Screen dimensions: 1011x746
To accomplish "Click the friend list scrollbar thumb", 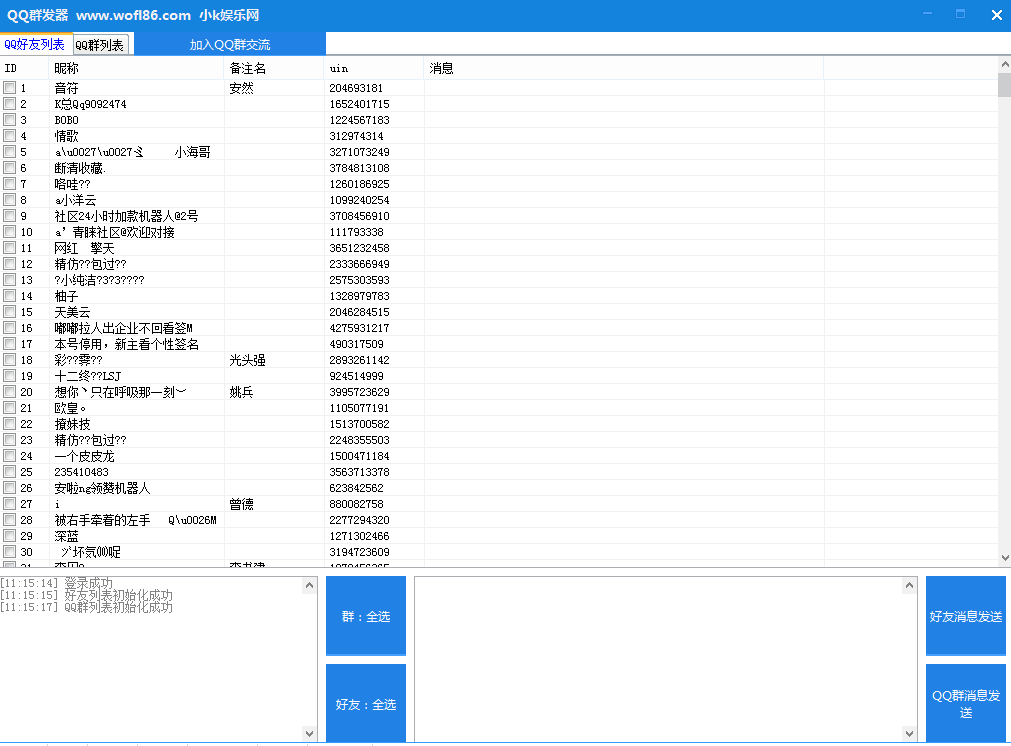I will (x=1005, y=84).
